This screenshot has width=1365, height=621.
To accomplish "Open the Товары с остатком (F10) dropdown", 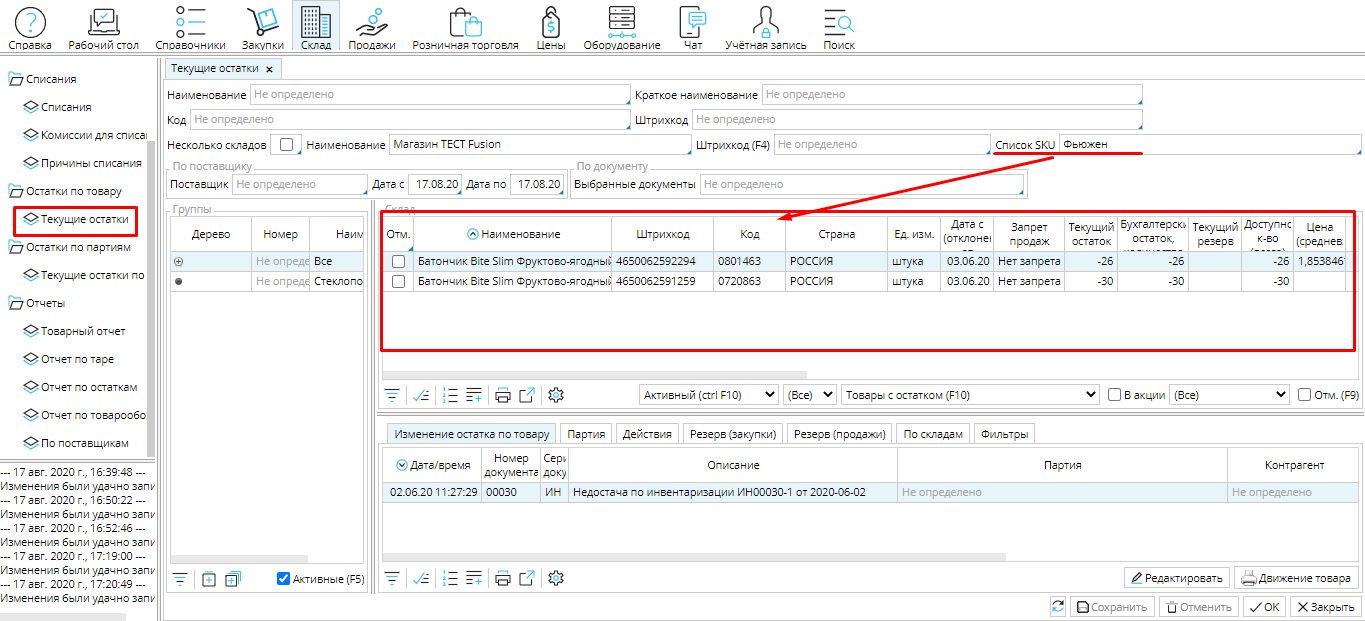I will pos(970,395).
